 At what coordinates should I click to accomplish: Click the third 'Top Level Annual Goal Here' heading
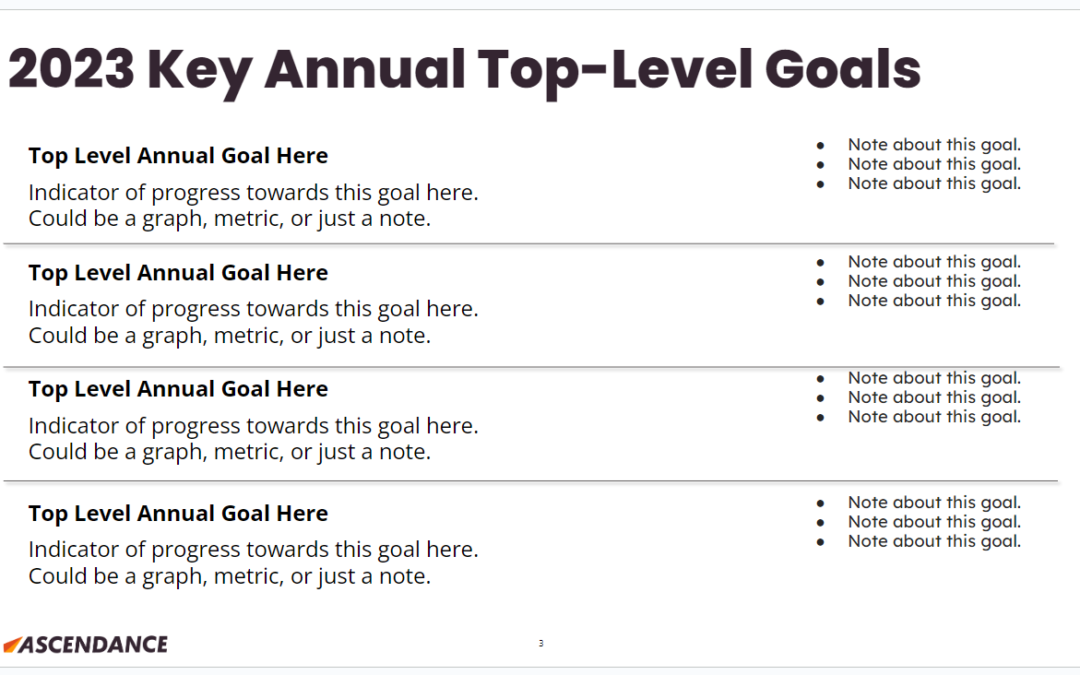tap(178, 389)
